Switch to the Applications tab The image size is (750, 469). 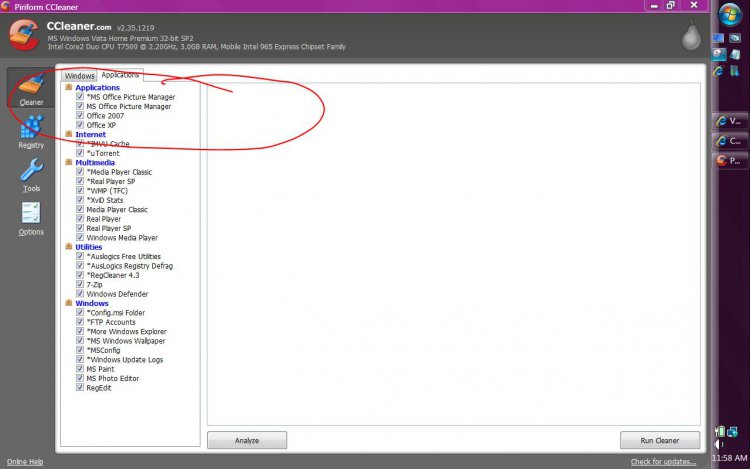pyautogui.click(x=120, y=75)
